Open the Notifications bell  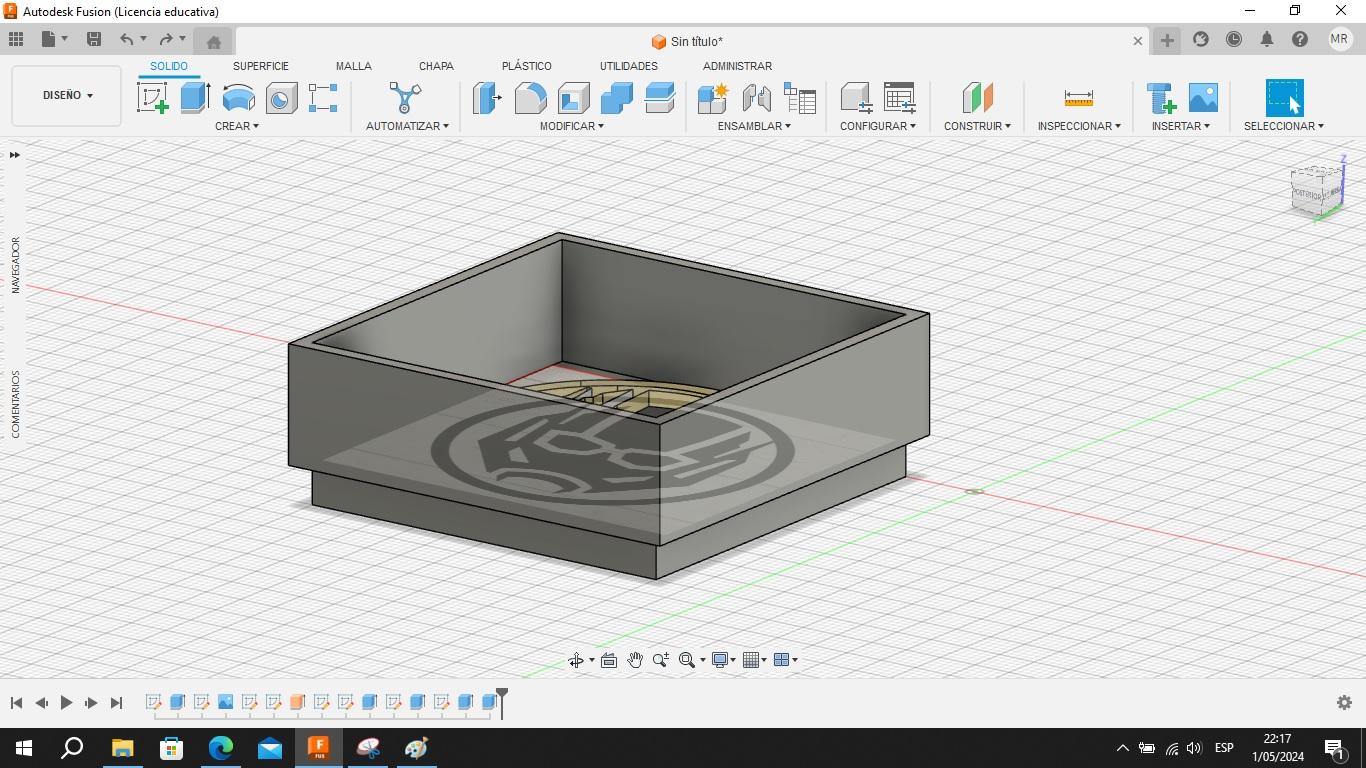(x=1267, y=39)
